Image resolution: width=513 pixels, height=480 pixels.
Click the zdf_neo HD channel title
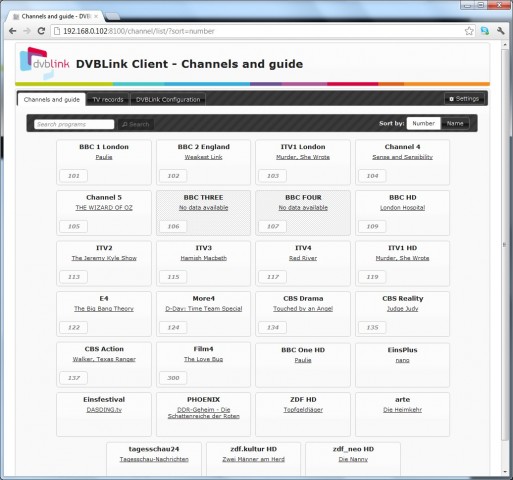point(353,449)
